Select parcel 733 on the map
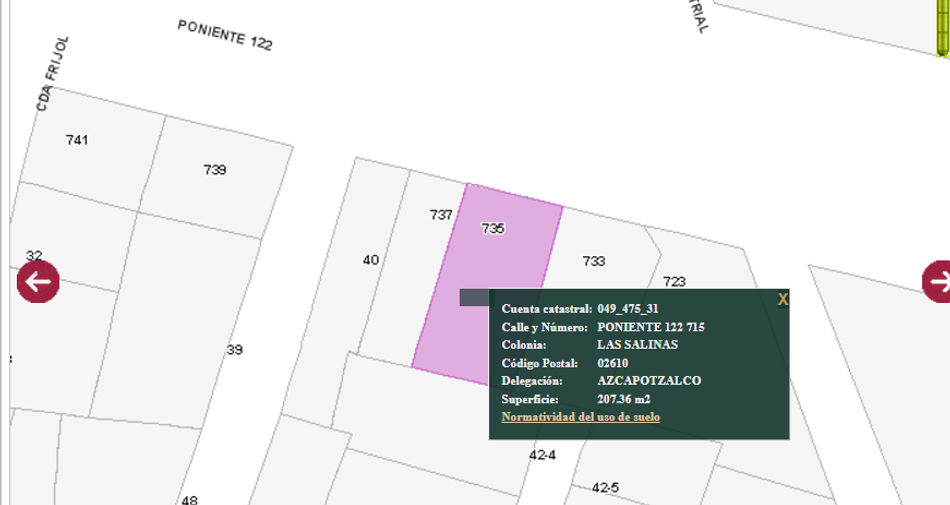Viewport: 950px width, 505px height. (594, 261)
